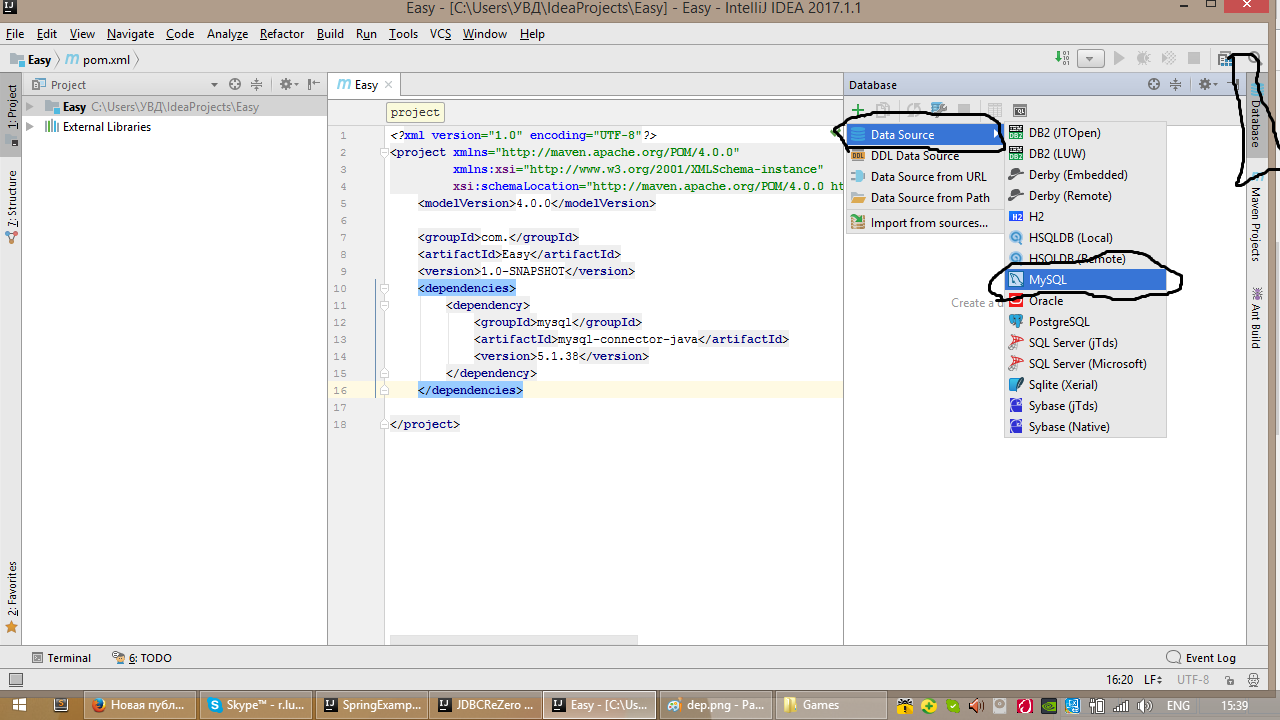Open the 6: TODO tool window
Image resolution: width=1280 pixels, height=720 pixels.
142,658
